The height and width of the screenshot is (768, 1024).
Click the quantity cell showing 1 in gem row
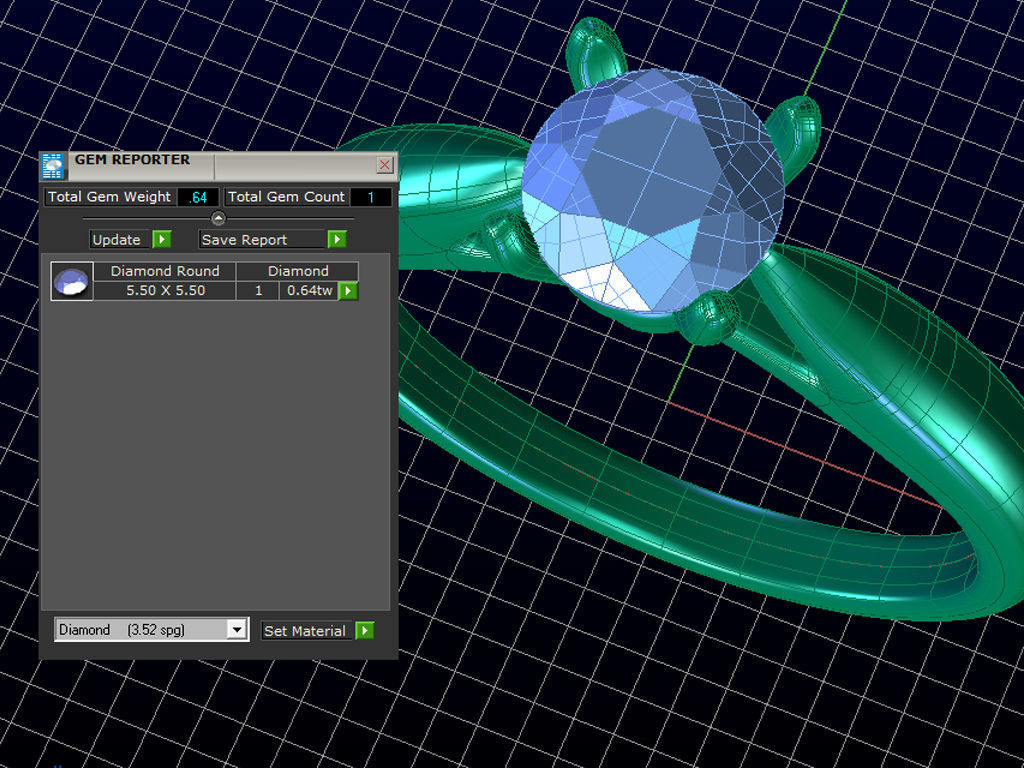pos(258,291)
